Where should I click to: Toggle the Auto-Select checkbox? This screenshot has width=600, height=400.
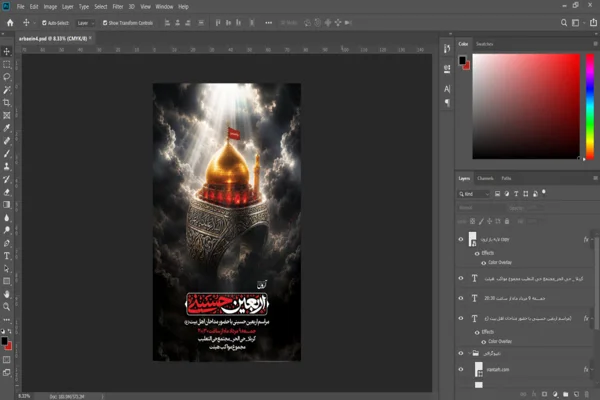click(x=44, y=23)
